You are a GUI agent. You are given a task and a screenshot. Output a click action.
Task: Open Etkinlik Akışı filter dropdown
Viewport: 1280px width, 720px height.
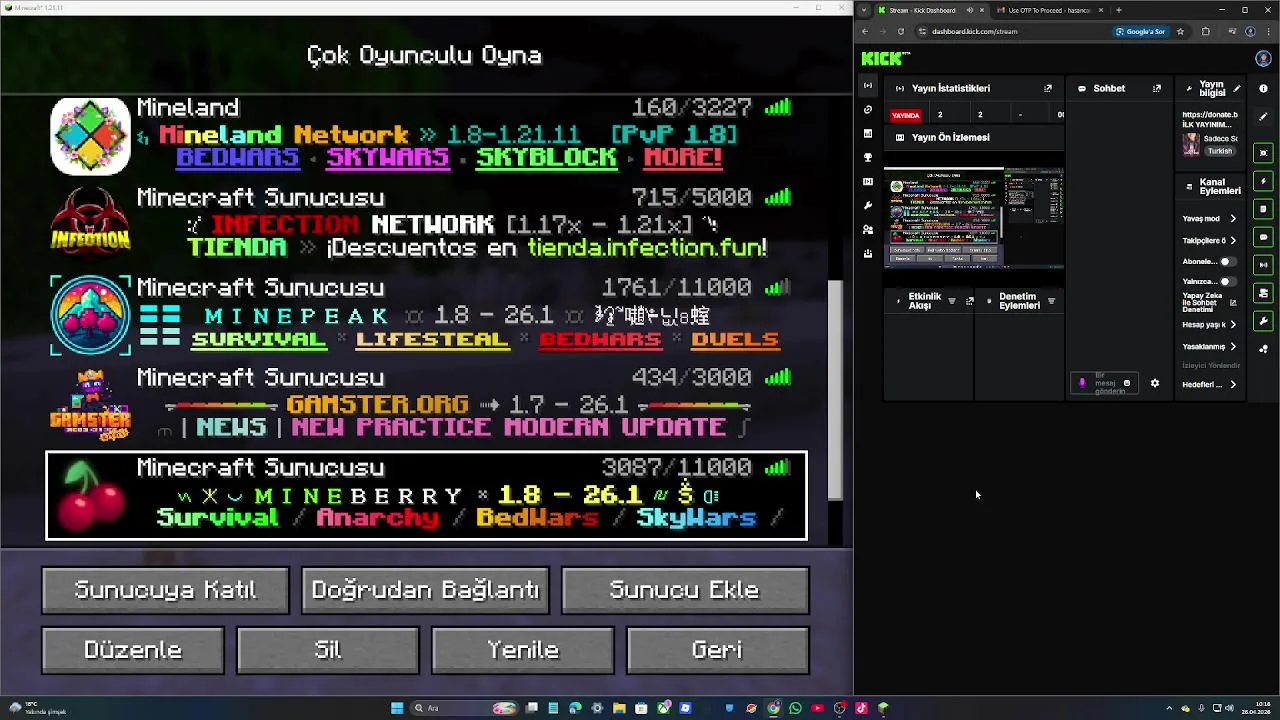tap(952, 301)
